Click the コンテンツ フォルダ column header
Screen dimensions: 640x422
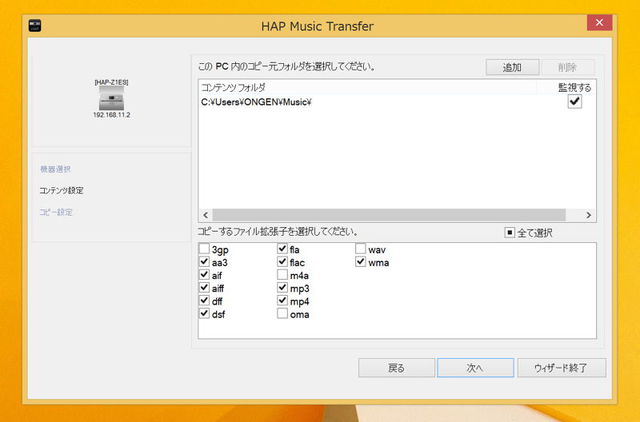(368, 87)
